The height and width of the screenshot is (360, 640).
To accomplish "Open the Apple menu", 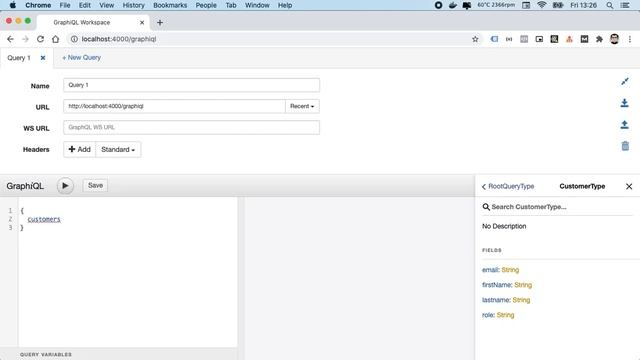I will click(13, 5).
